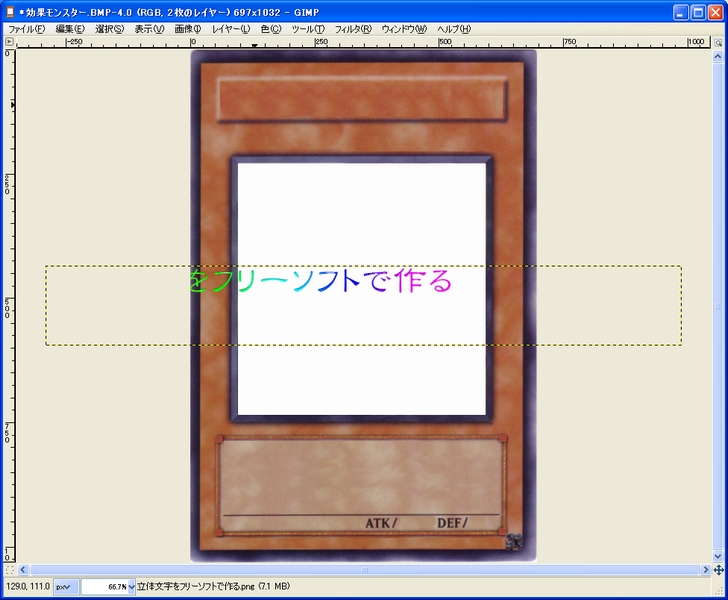Viewport: 728px width, 600px height.
Task: Open the px unit dropdown
Action: tap(66, 587)
